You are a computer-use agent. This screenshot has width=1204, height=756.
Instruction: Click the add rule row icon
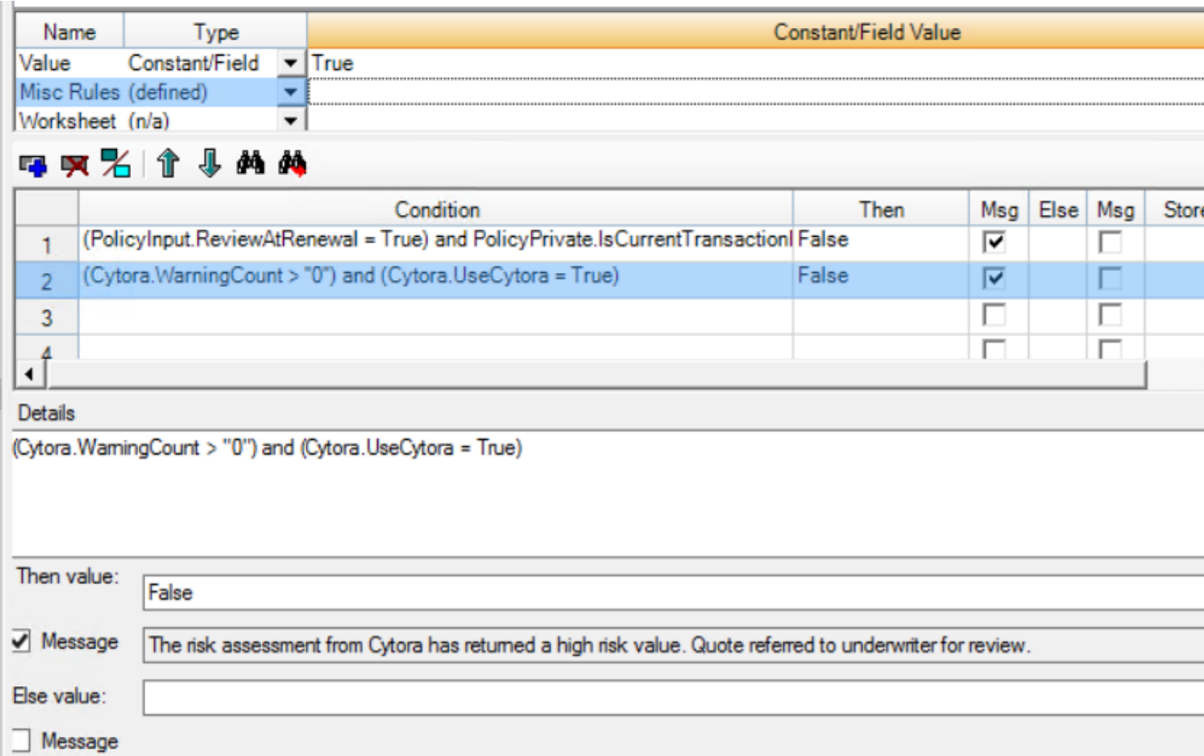coord(33,165)
